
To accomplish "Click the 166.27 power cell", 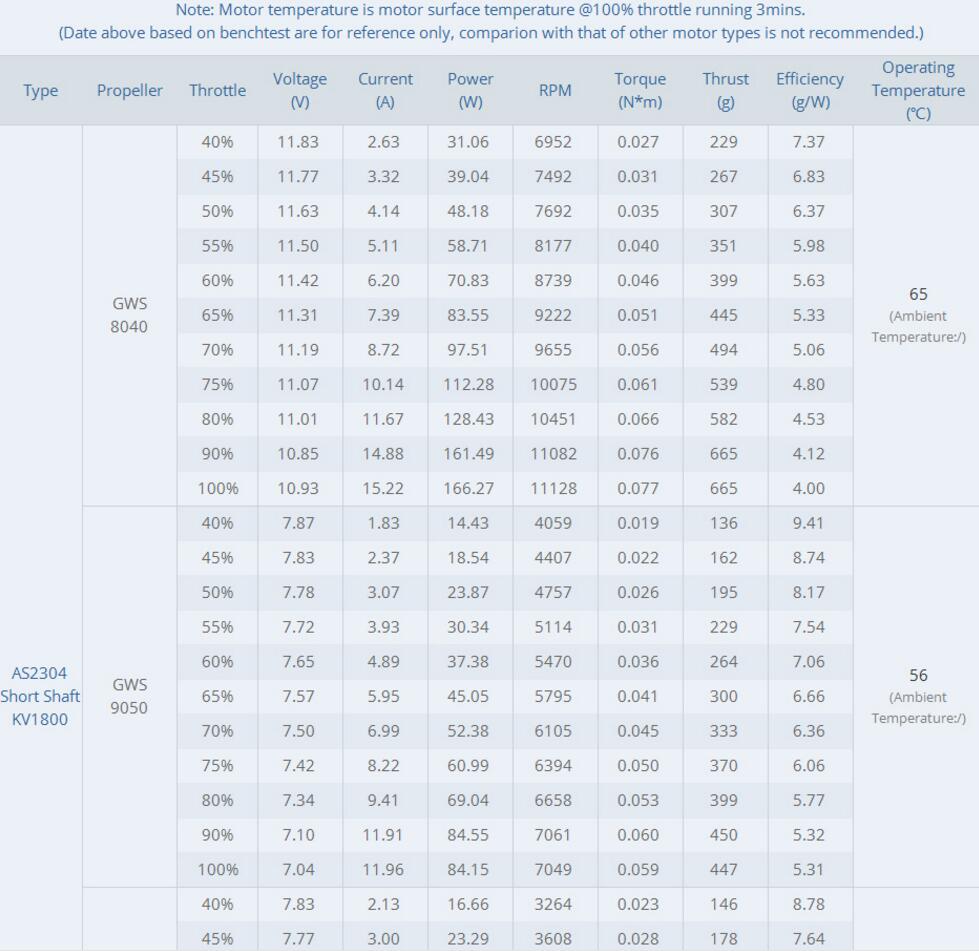I will [469, 488].
